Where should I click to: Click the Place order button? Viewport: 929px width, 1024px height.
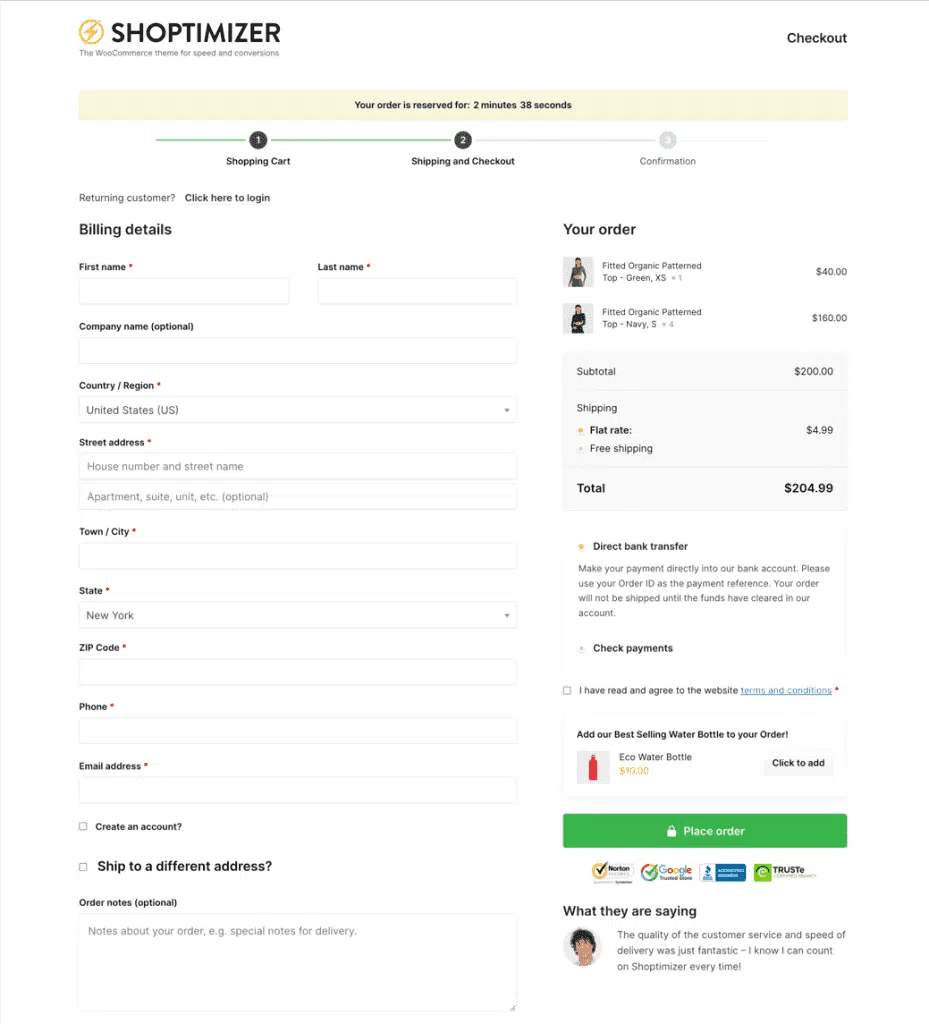(704, 830)
